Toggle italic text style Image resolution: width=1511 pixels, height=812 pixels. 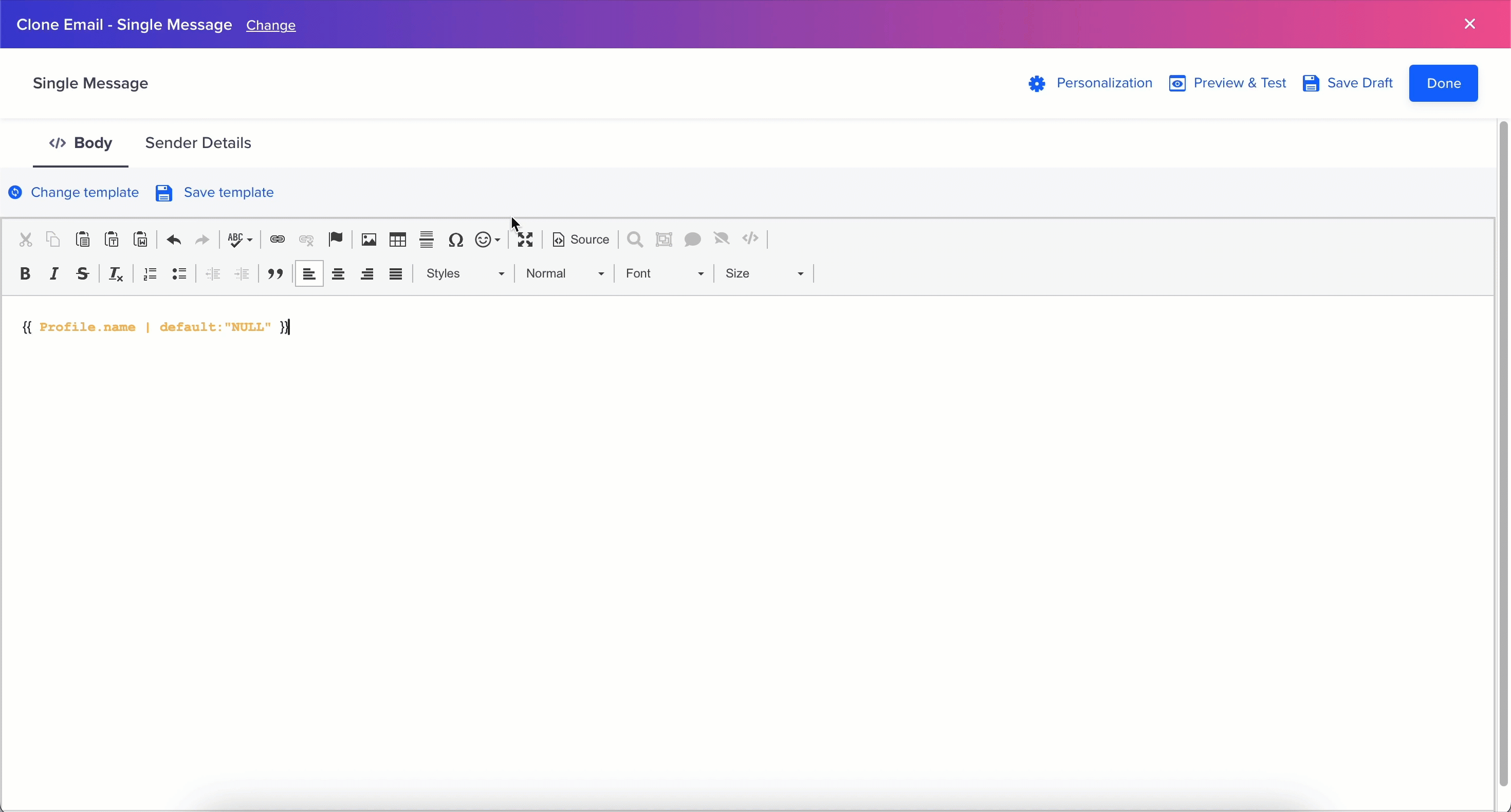[54, 273]
